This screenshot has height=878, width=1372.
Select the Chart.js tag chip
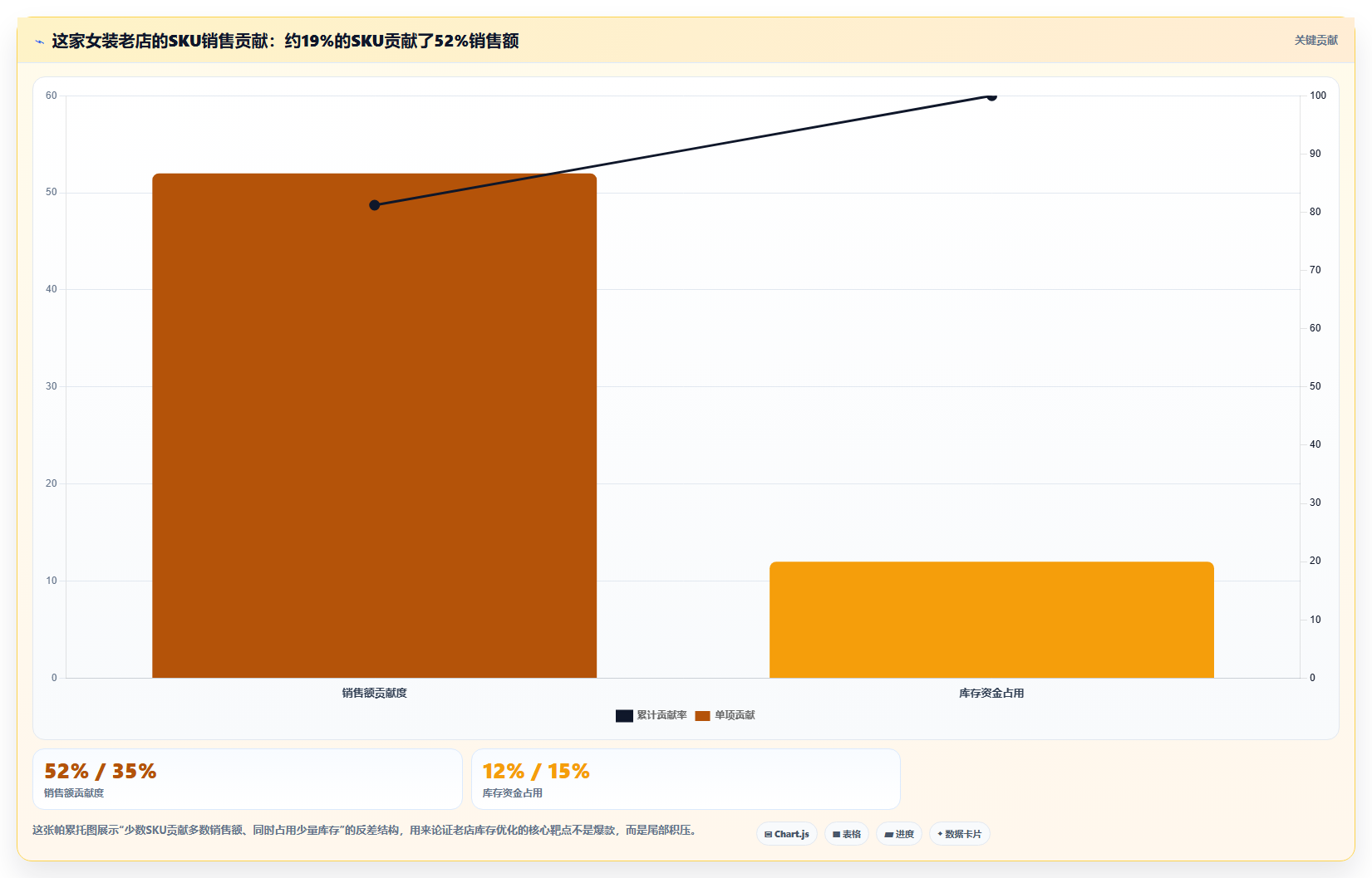pos(787,834)
